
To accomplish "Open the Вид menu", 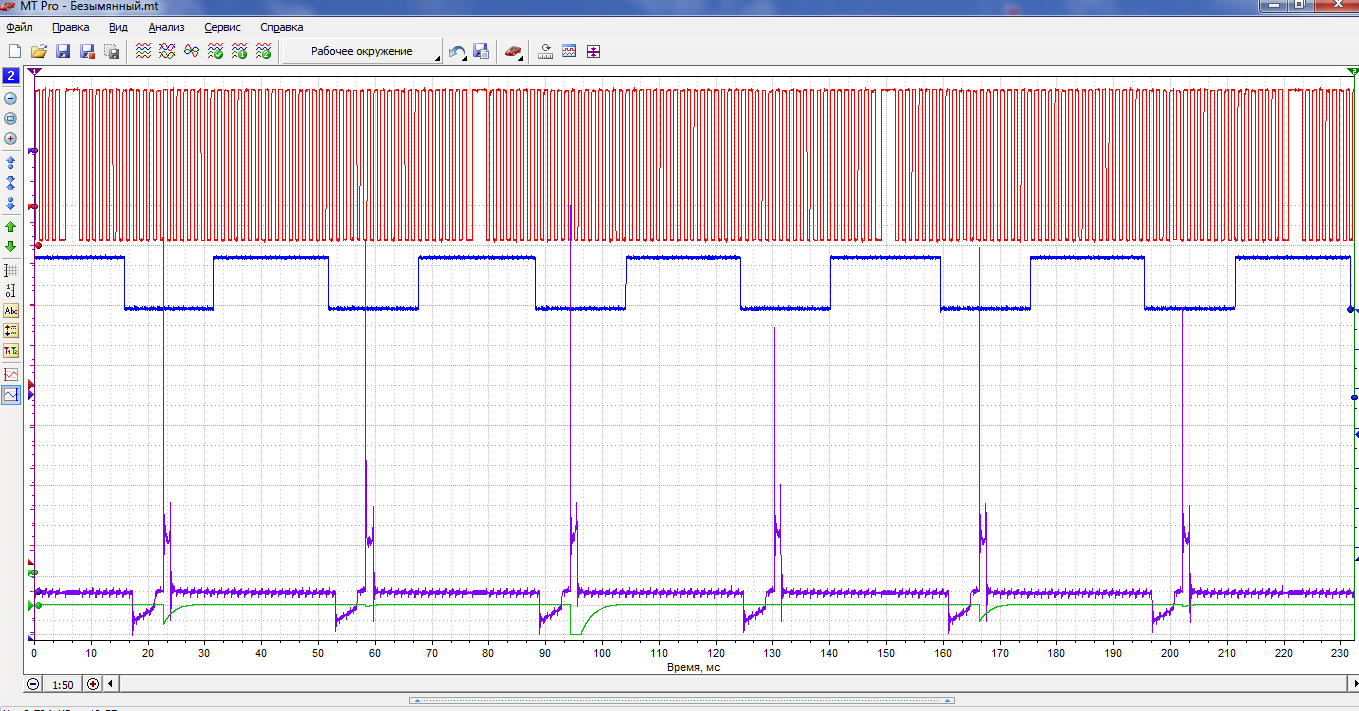I will (x=118, y=27).
